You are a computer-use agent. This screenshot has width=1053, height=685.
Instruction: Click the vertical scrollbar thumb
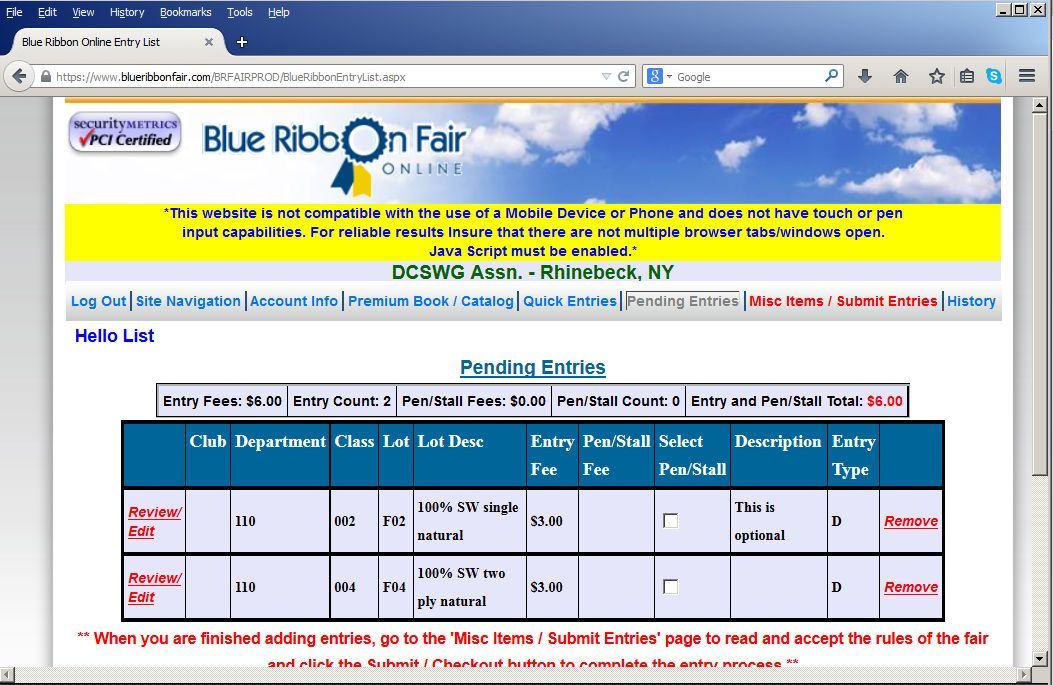click(1040, 294)
